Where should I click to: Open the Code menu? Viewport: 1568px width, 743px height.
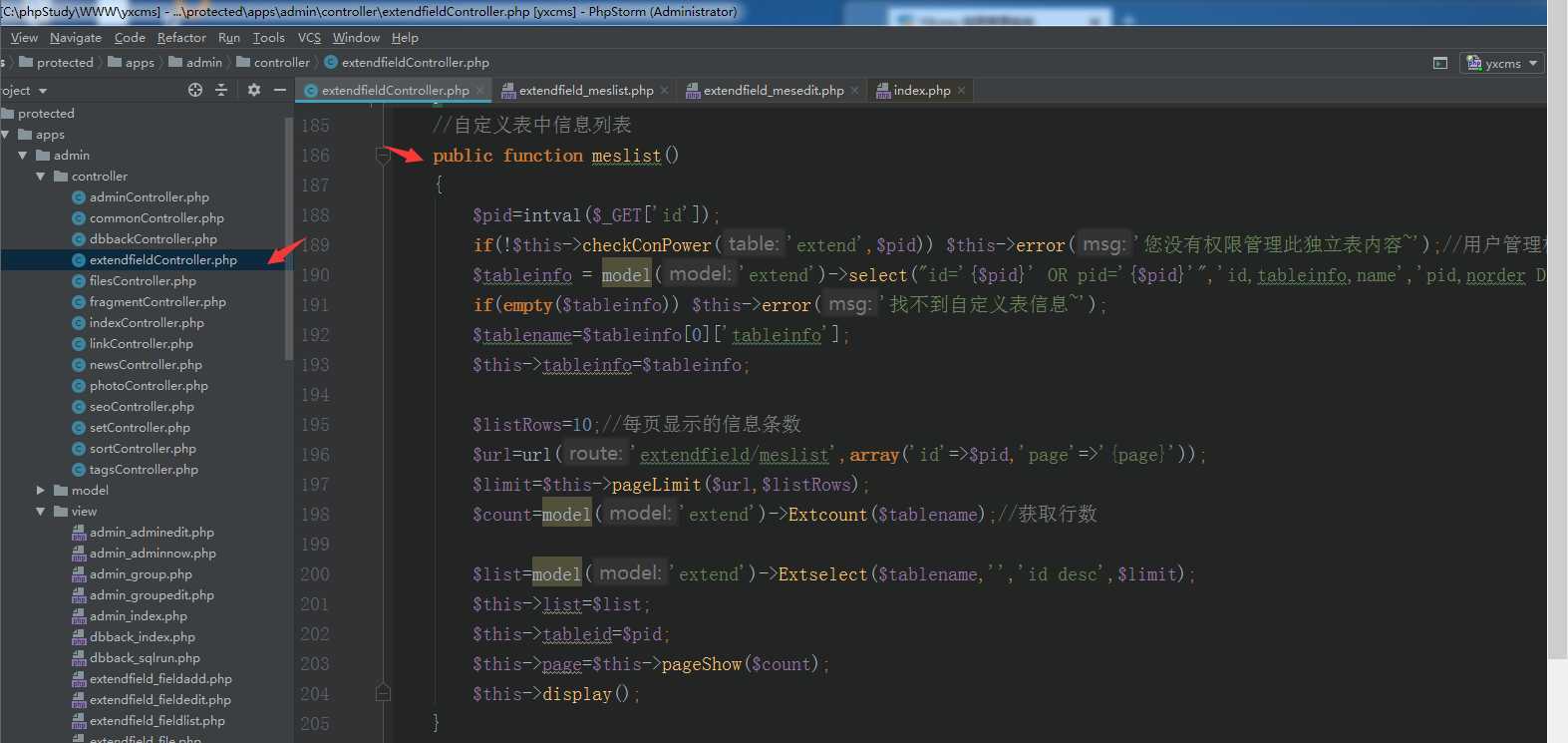click(x=130, y=38)
